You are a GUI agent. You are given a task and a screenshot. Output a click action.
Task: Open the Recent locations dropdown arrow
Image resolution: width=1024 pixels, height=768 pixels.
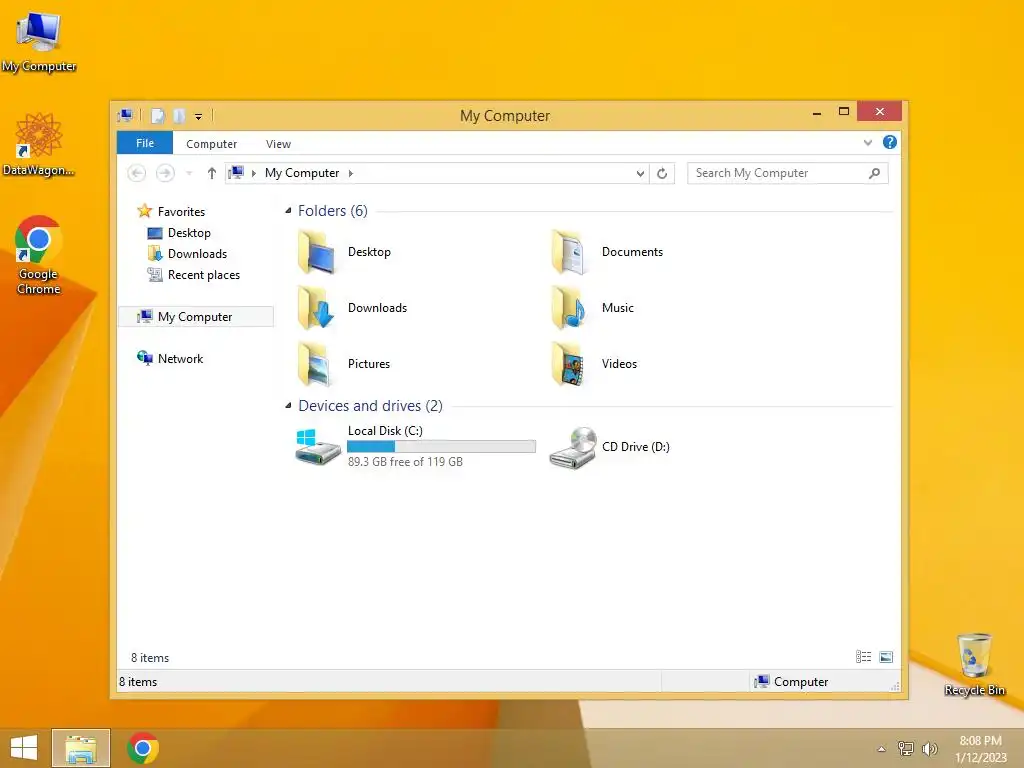click(189, 173)
